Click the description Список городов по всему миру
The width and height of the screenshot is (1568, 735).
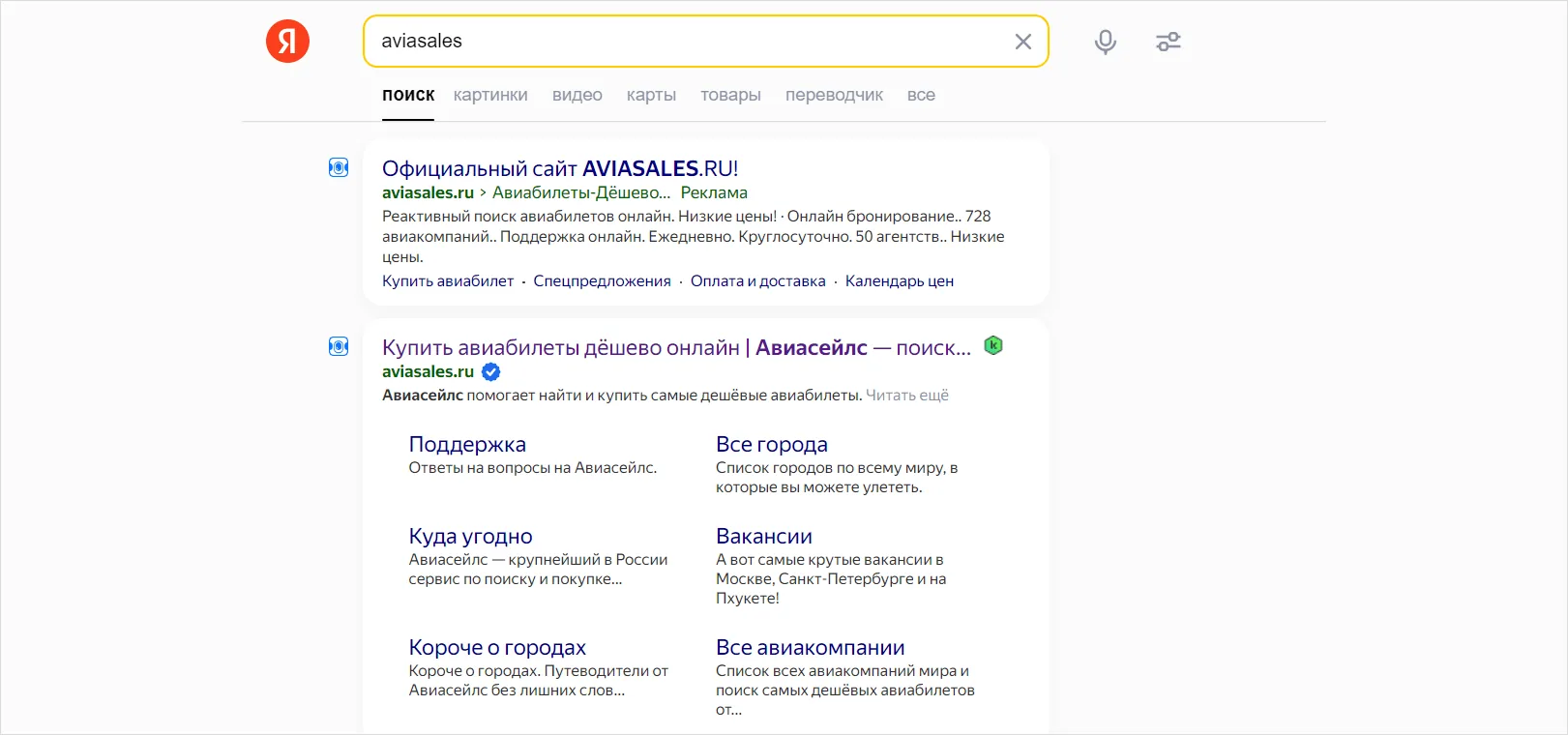pyautogui.click(x=837, y=478)
